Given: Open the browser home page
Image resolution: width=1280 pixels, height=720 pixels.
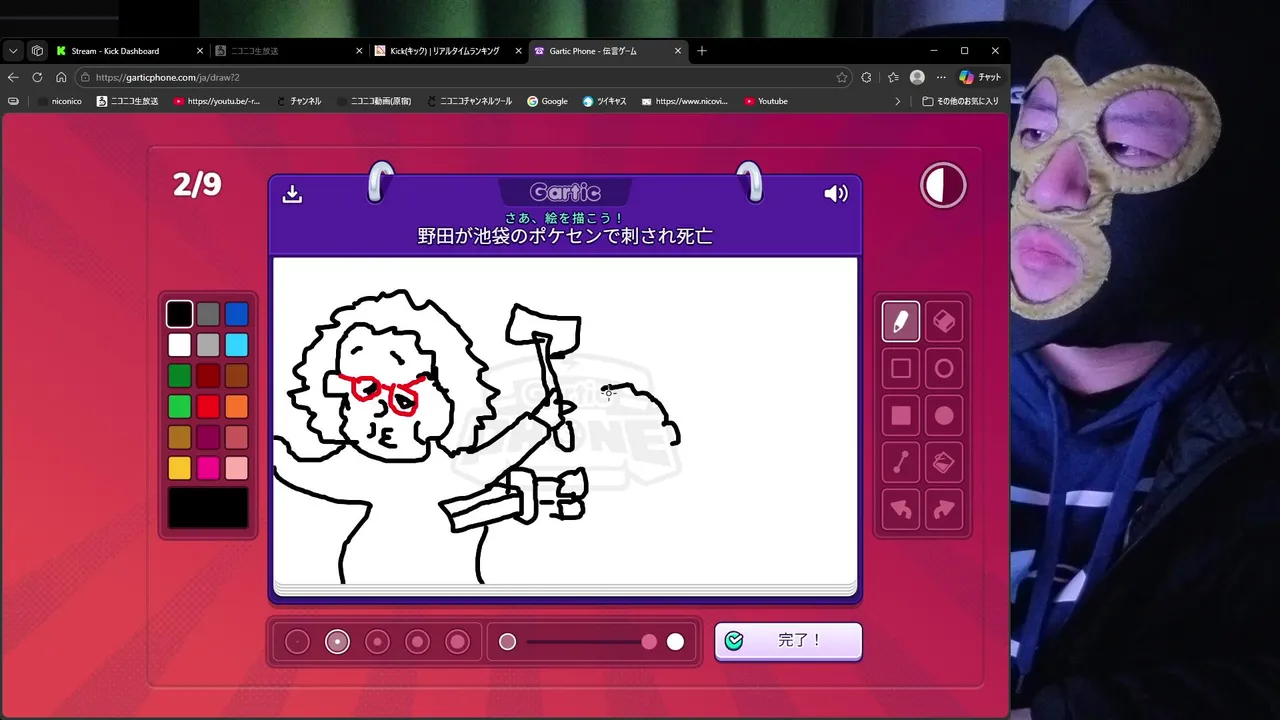Looking at the screenshot, I should [61, 77].
